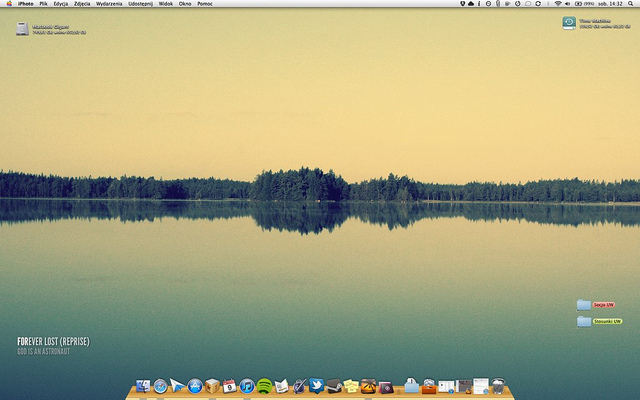Image resolution: width=640 pixels, height=400 pixels.
Task: Open the Sparrow paper-plane mail app
Action: [177, 385]
